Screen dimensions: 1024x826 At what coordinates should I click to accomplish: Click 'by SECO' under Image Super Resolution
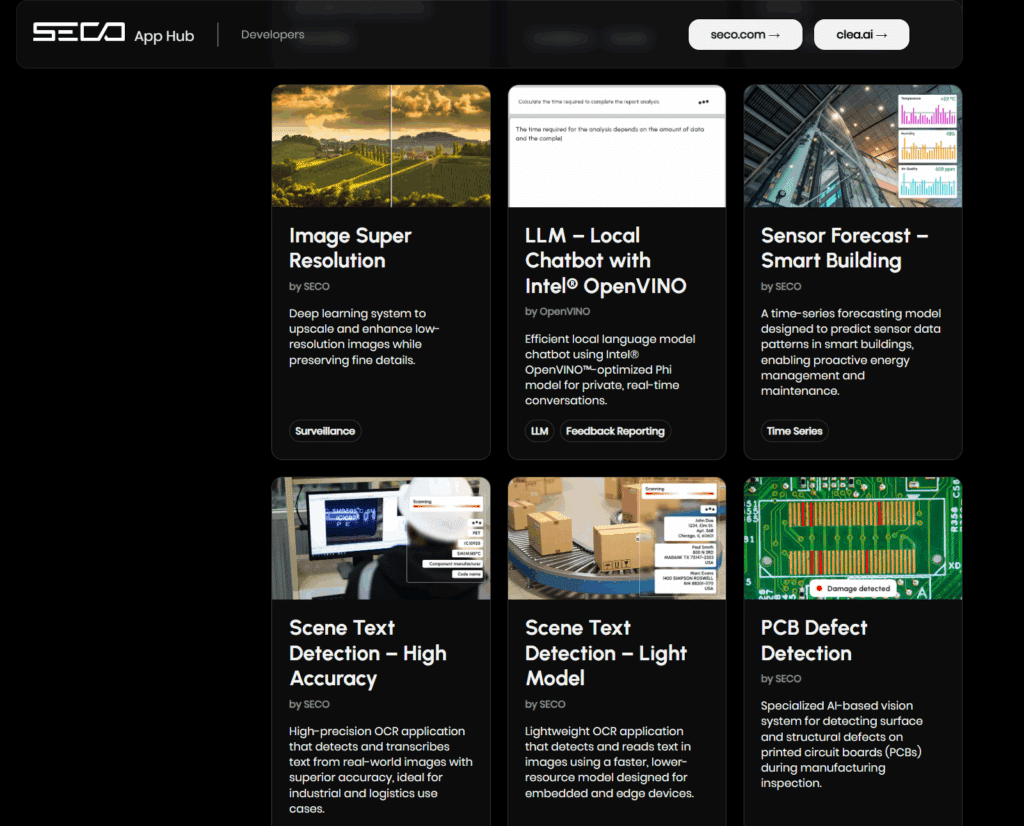tap(309, 286)
